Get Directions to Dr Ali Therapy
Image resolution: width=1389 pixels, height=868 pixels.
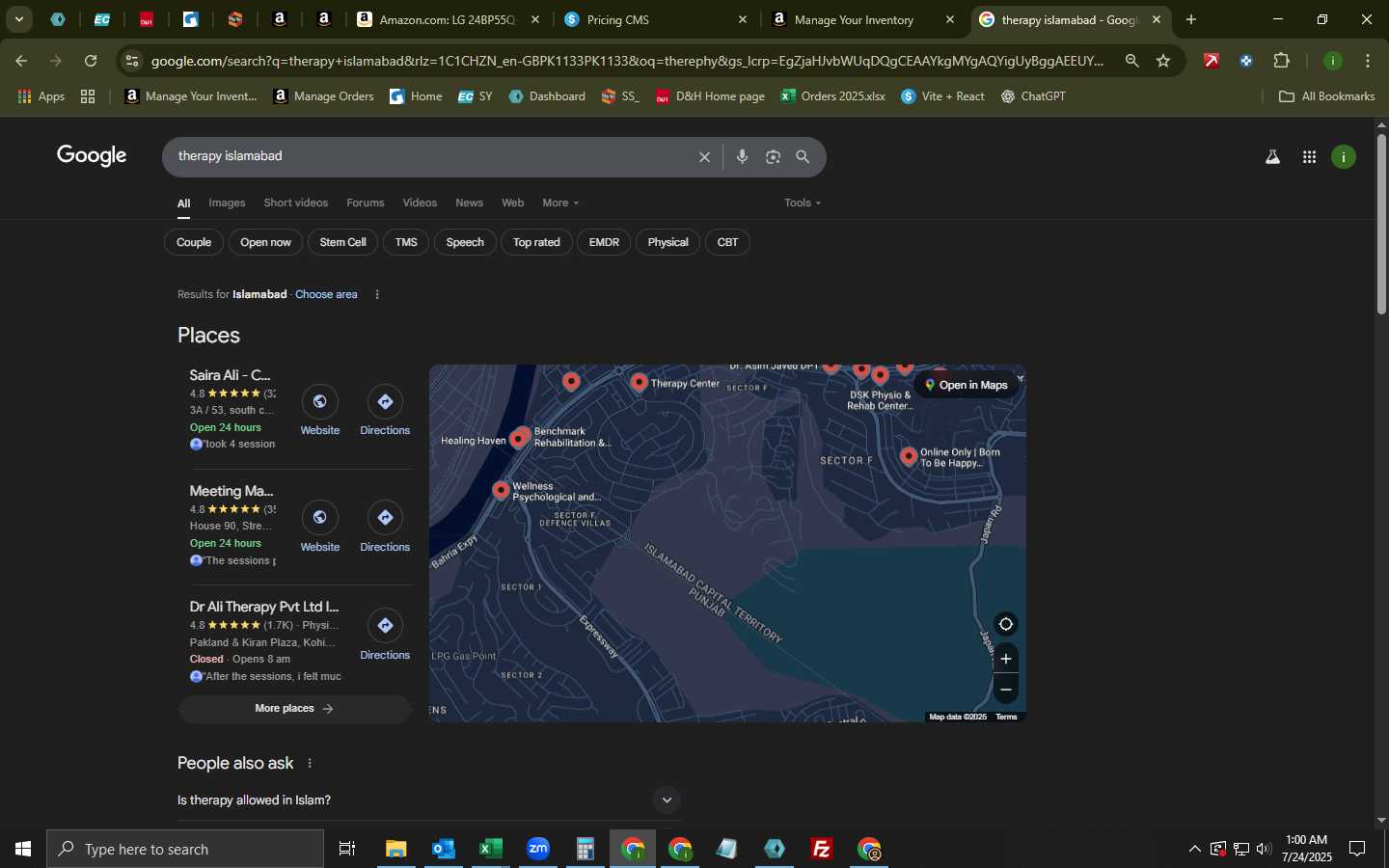385,635
